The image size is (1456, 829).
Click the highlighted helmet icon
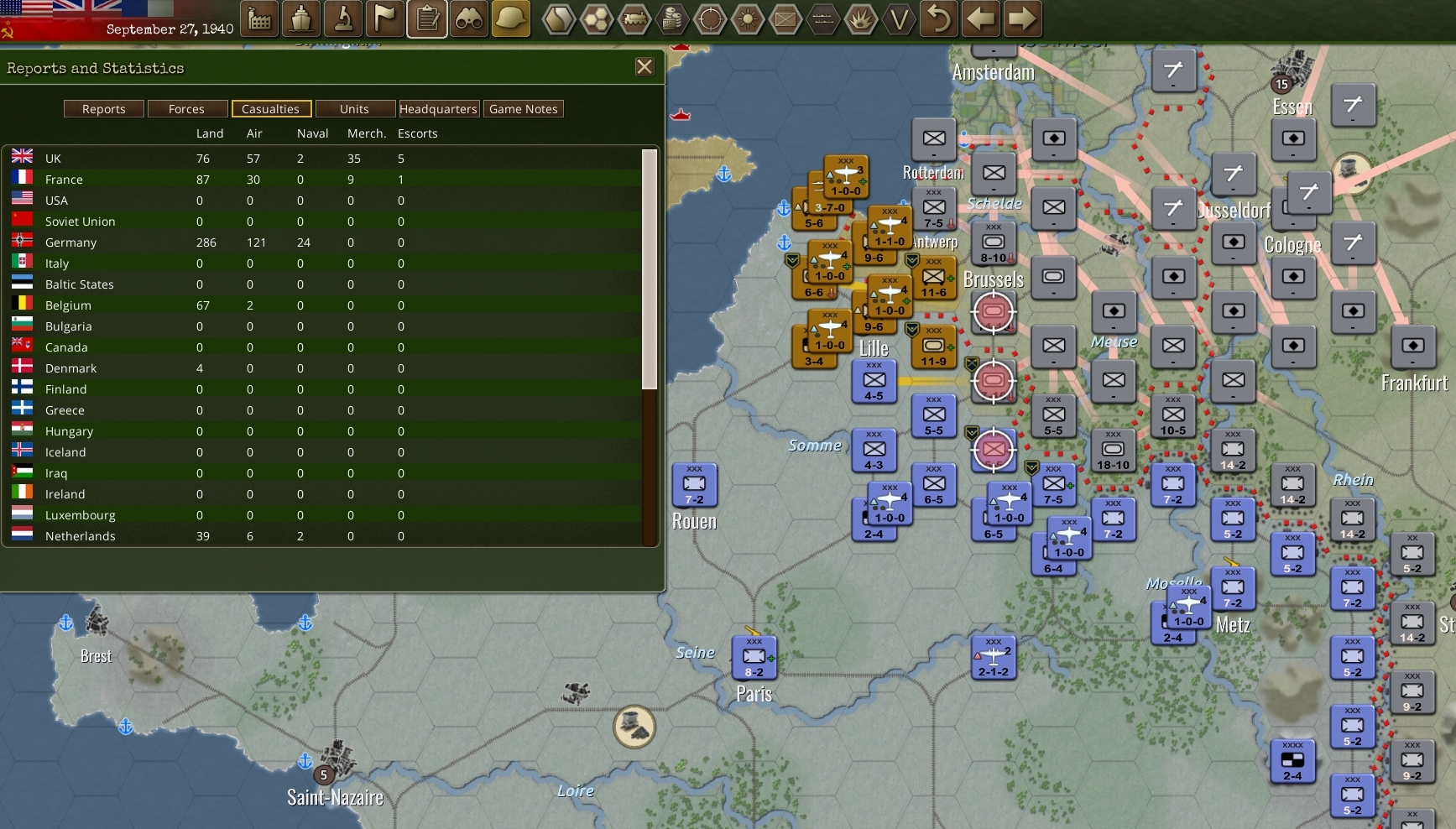(511, 18)
